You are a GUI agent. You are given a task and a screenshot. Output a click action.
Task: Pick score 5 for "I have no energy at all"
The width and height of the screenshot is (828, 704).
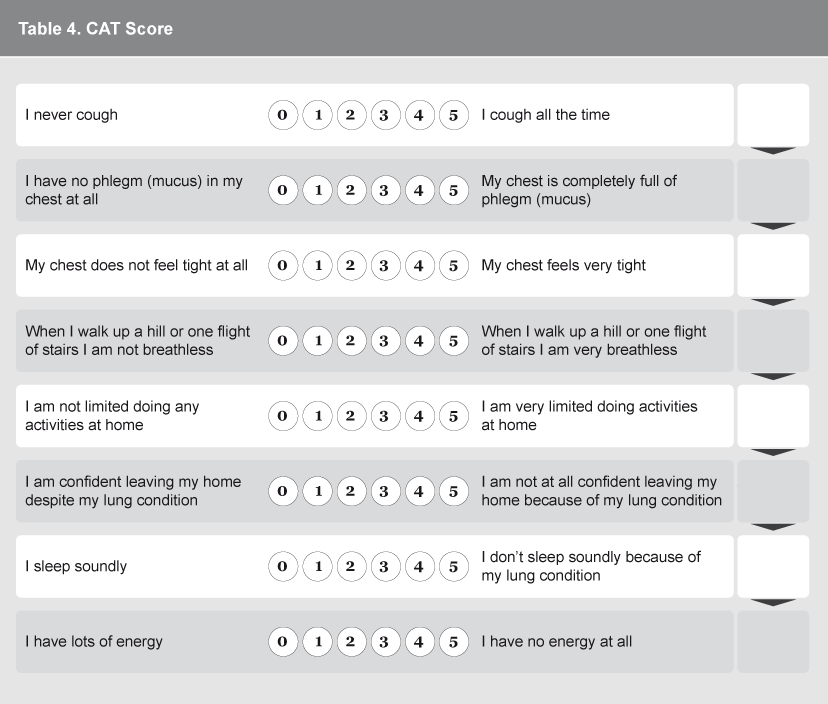click(453, 642)
